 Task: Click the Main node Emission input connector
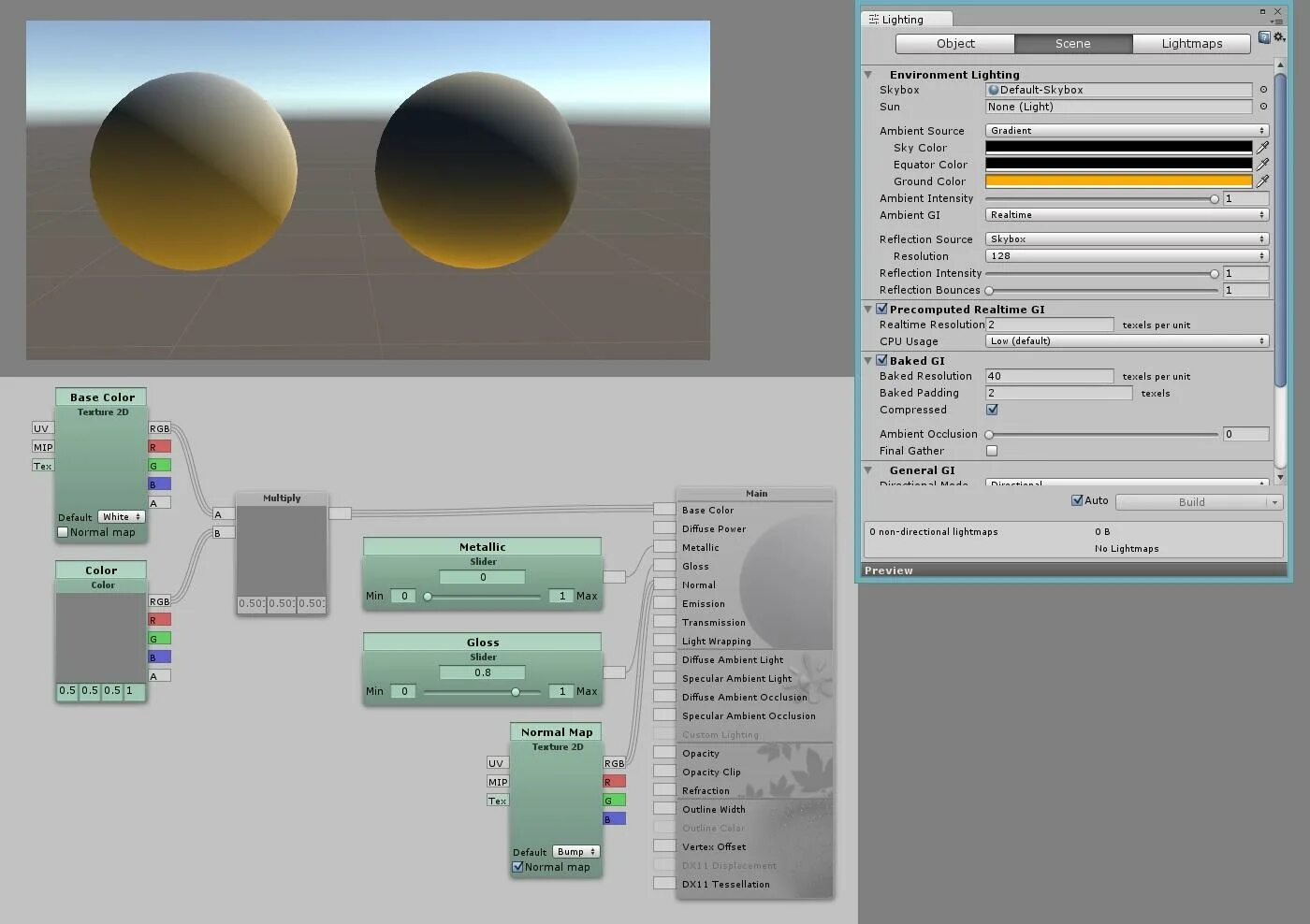[664, 603]
